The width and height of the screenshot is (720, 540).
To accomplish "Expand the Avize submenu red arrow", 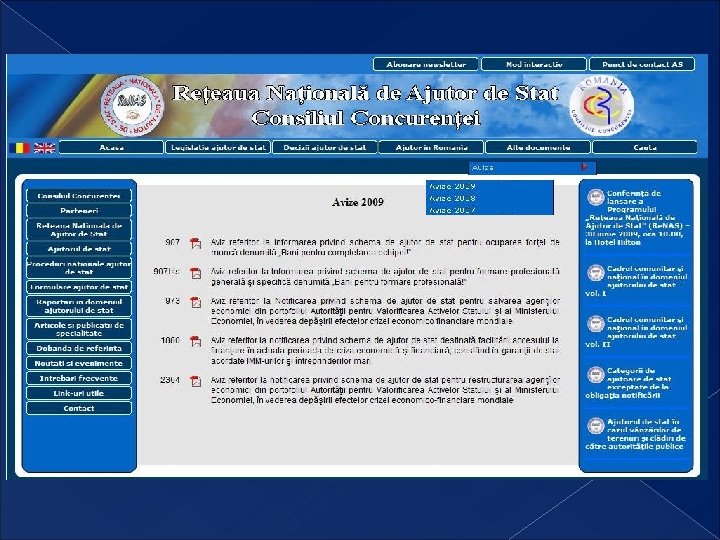I will point(584,167).
